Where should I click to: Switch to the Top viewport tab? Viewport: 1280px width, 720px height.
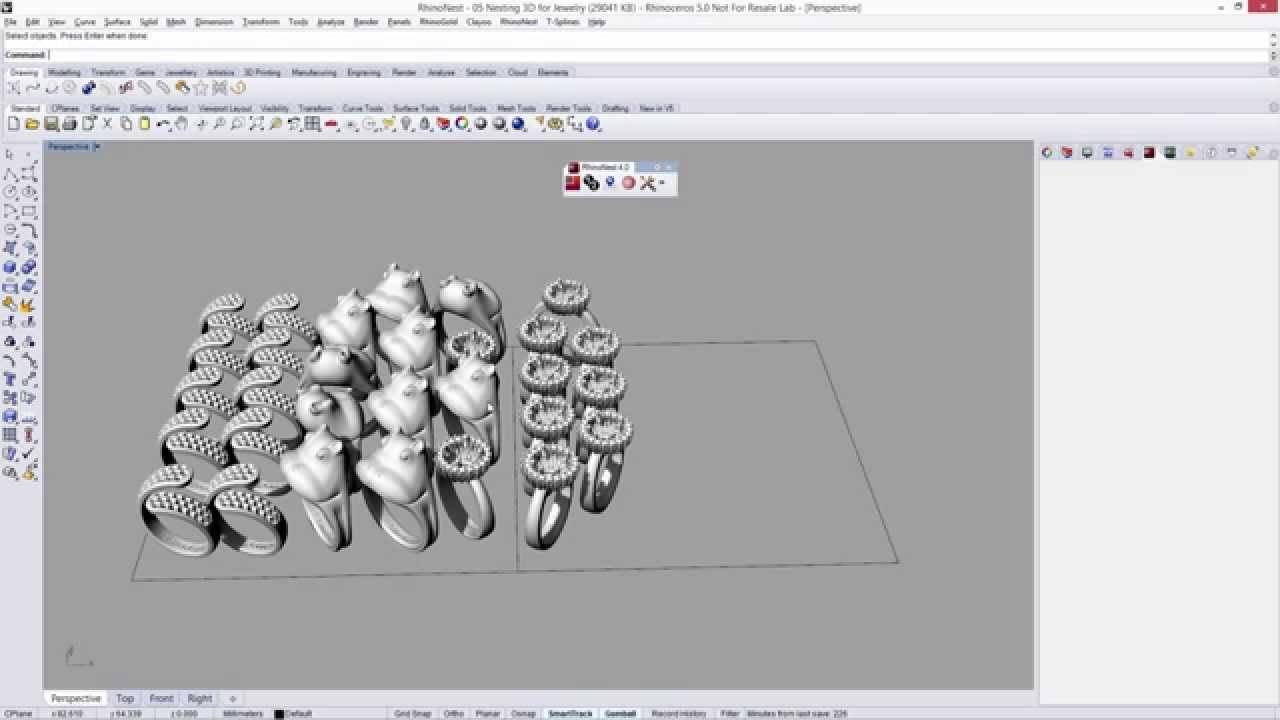[x=125, y=698]
